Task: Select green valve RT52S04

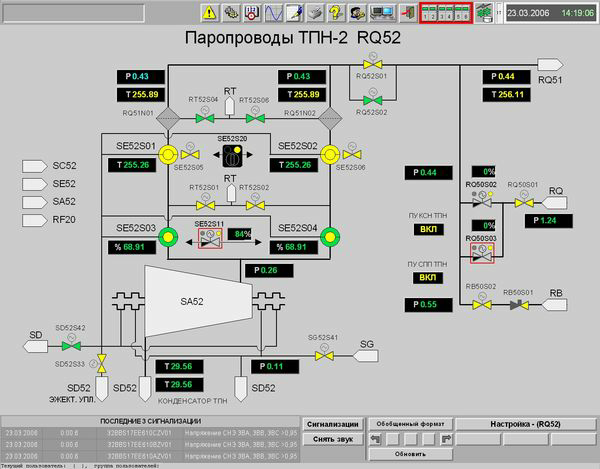Action: (x=205, y=118)
